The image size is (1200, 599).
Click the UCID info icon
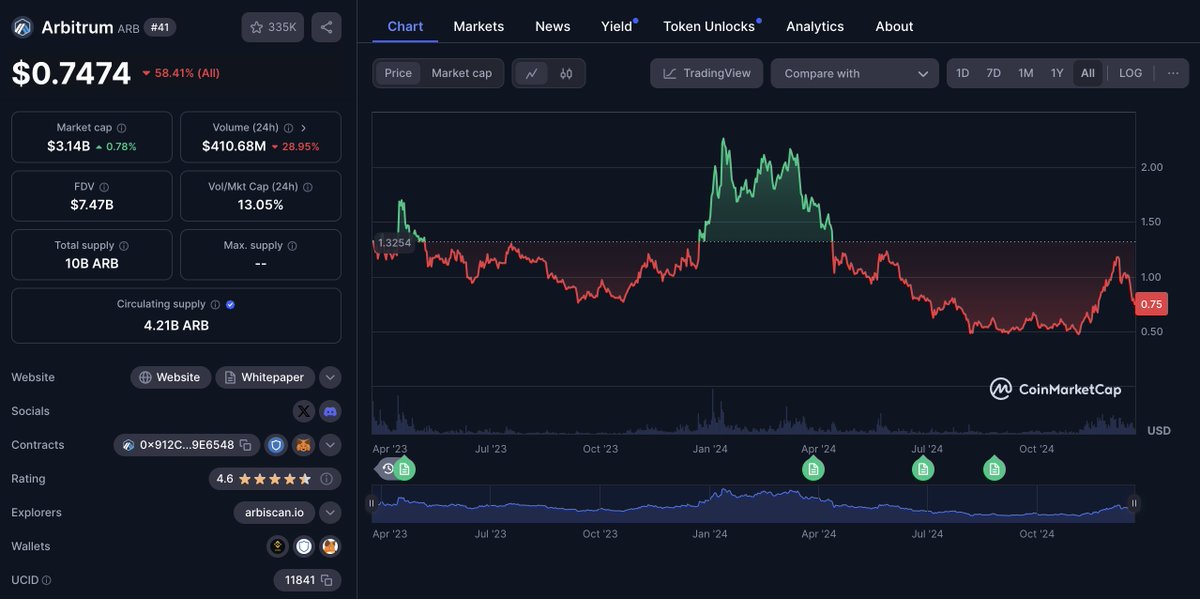(46, 580)
